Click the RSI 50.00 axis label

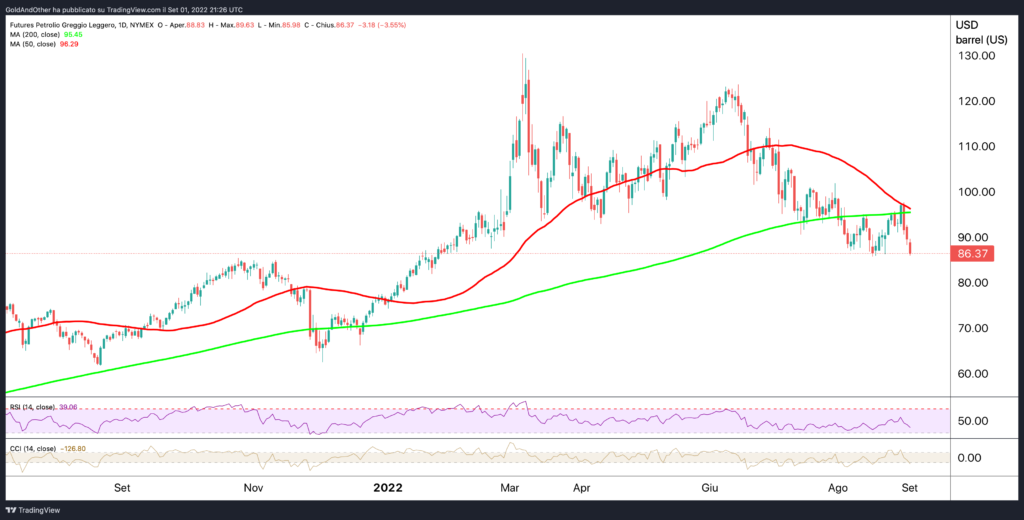pyautogui.click(x=974, y=421)
